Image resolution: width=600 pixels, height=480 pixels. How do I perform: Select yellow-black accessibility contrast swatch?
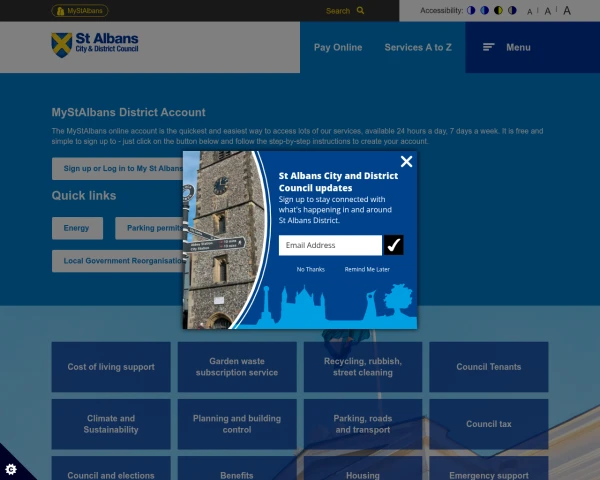(x=498, y=10)
